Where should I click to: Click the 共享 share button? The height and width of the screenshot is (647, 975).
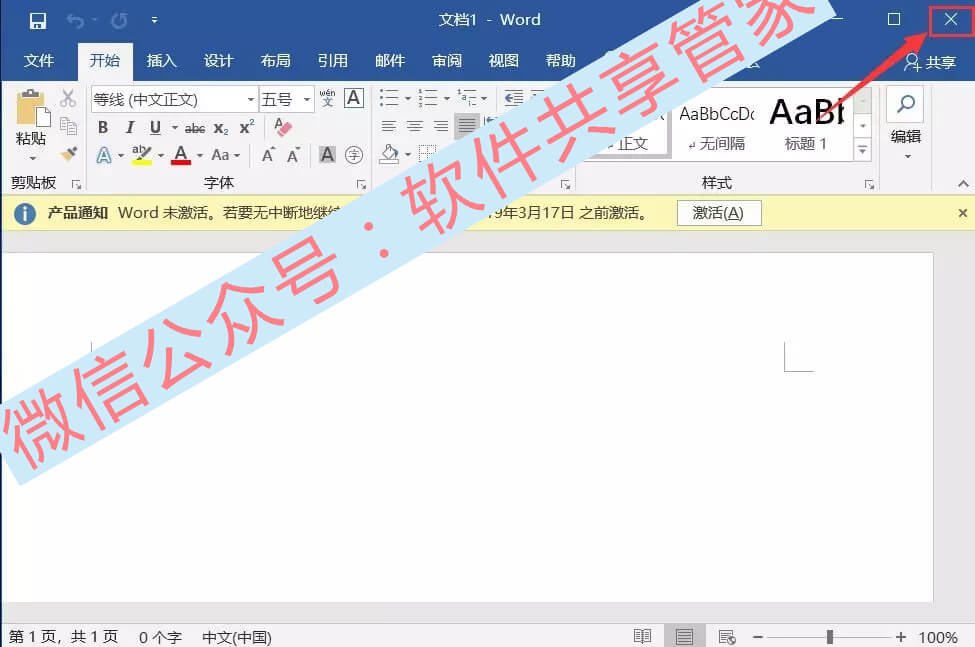tap(930, 62)
